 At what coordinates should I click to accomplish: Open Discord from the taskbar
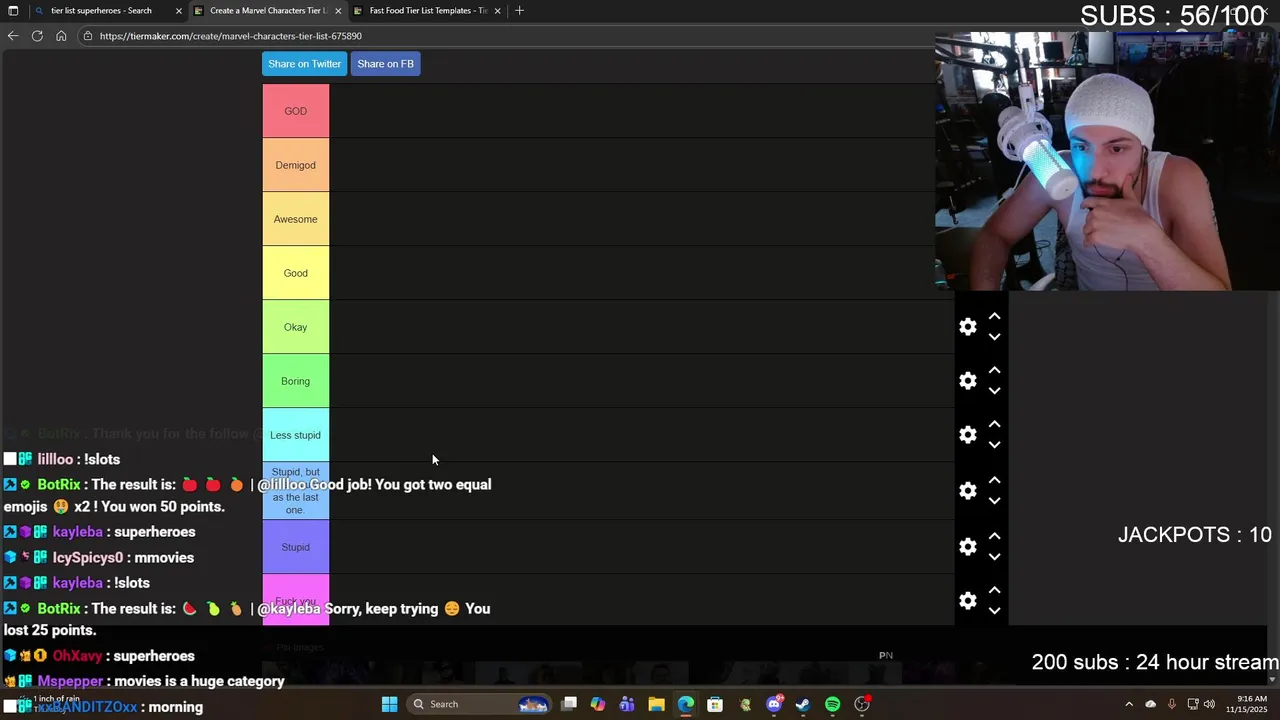pyautogui.click(x=774, y=704)
